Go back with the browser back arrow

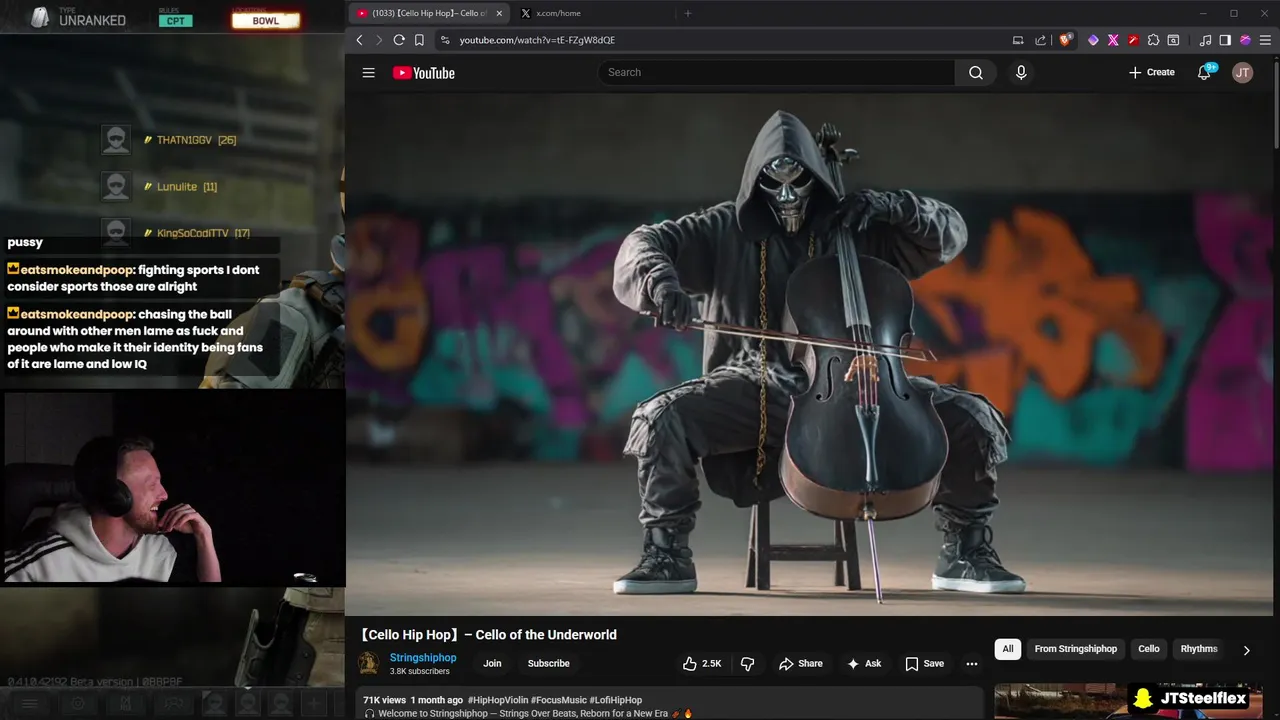[360, 40]
